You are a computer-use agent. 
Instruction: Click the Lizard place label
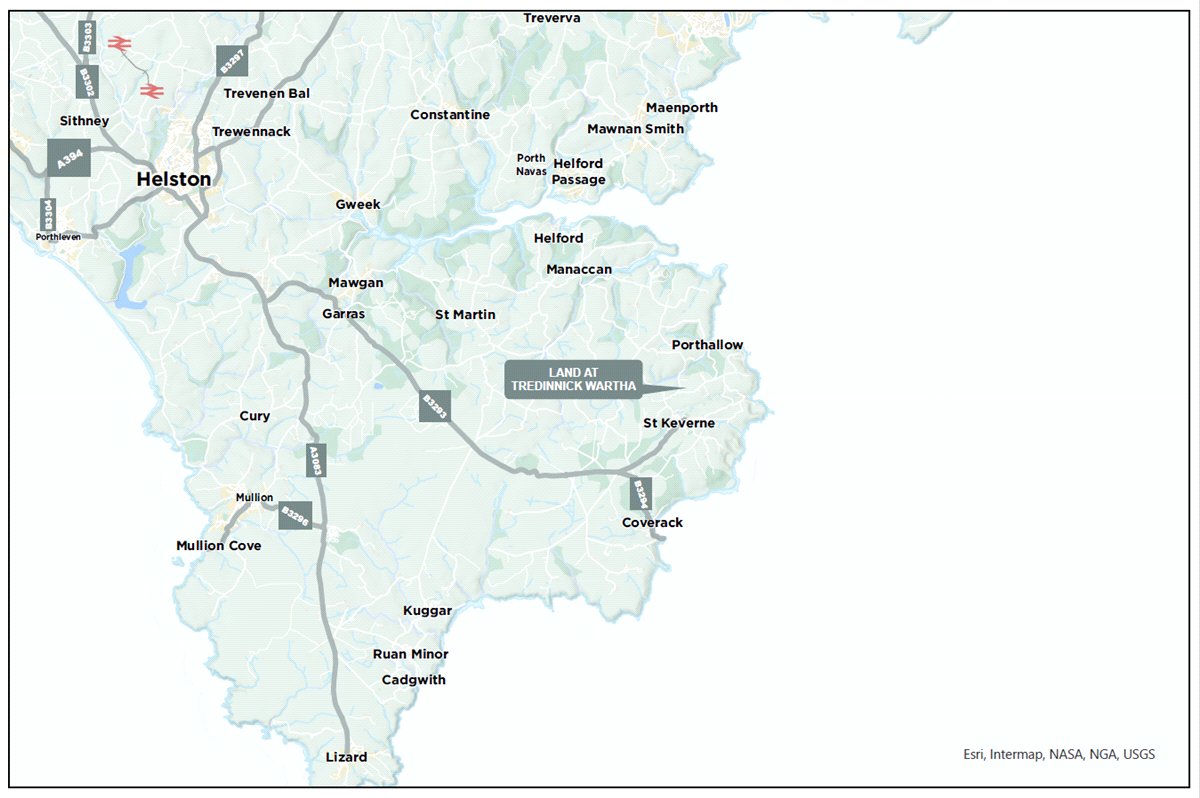click(x=346, y=757)
